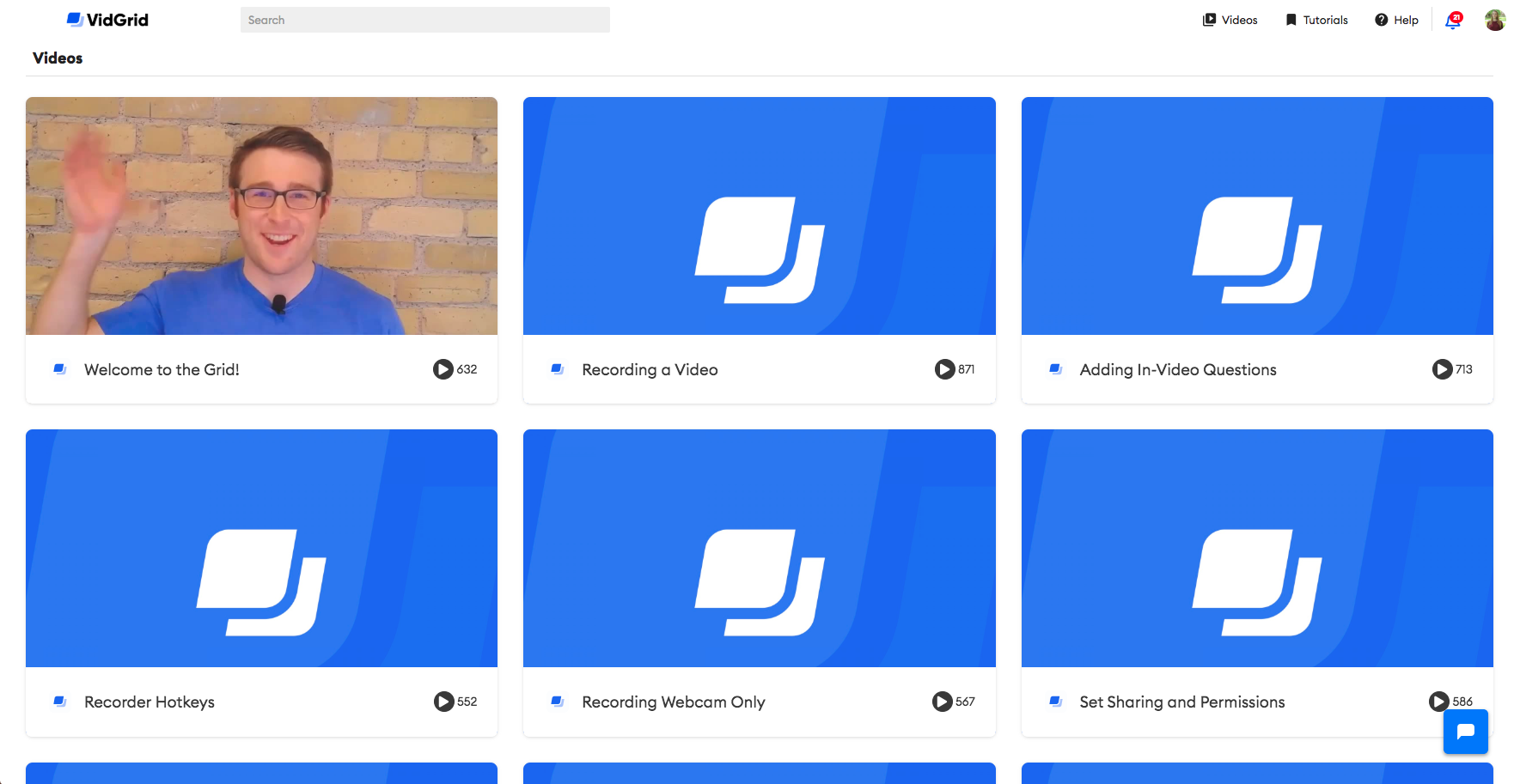
Task: Open the chat support widget
Action: (x=1466, y=732)
